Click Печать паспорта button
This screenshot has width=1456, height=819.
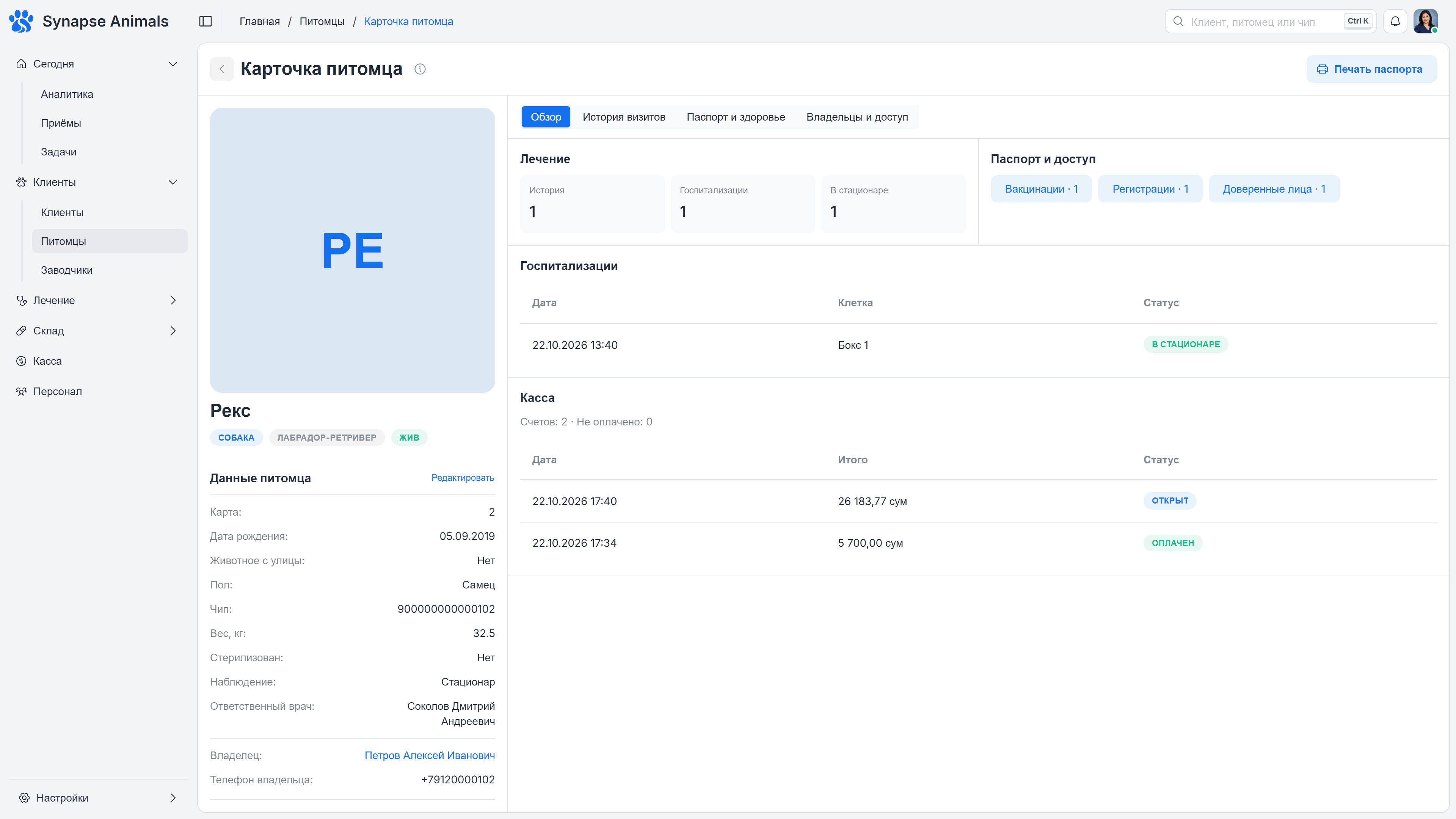click(1371, 69)
